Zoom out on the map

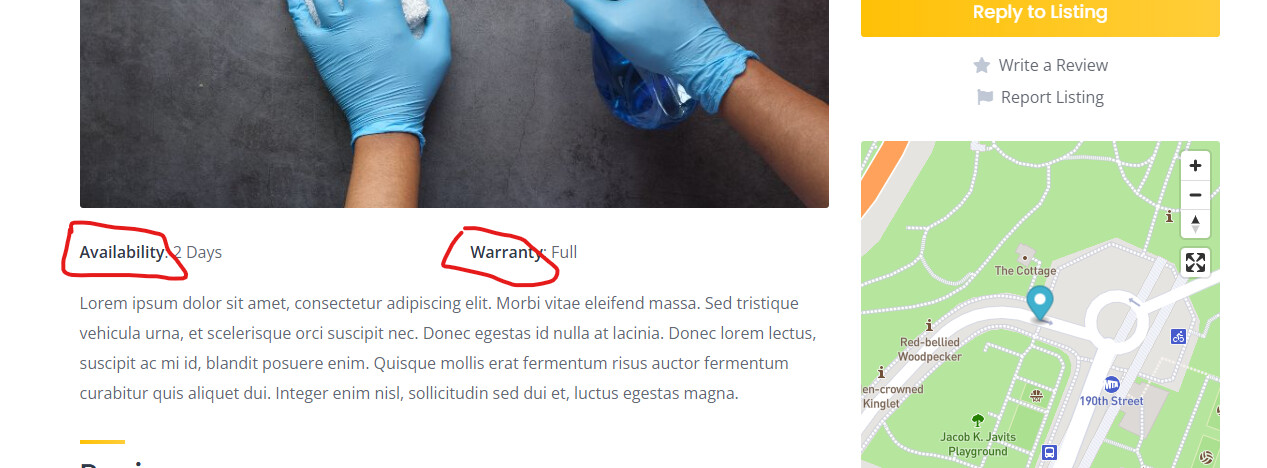point(1195,195)
